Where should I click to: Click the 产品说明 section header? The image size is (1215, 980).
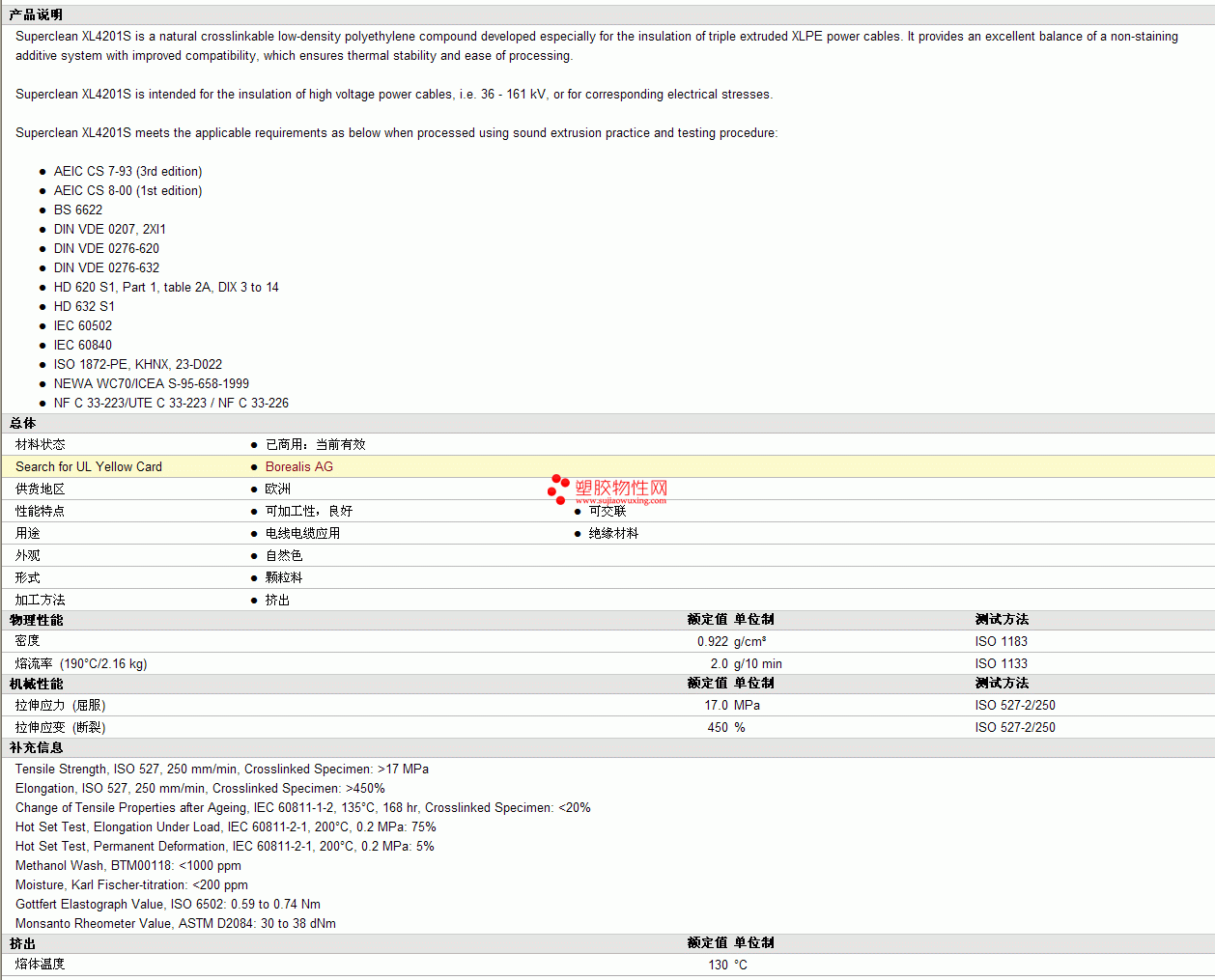[x=36, y=14]
